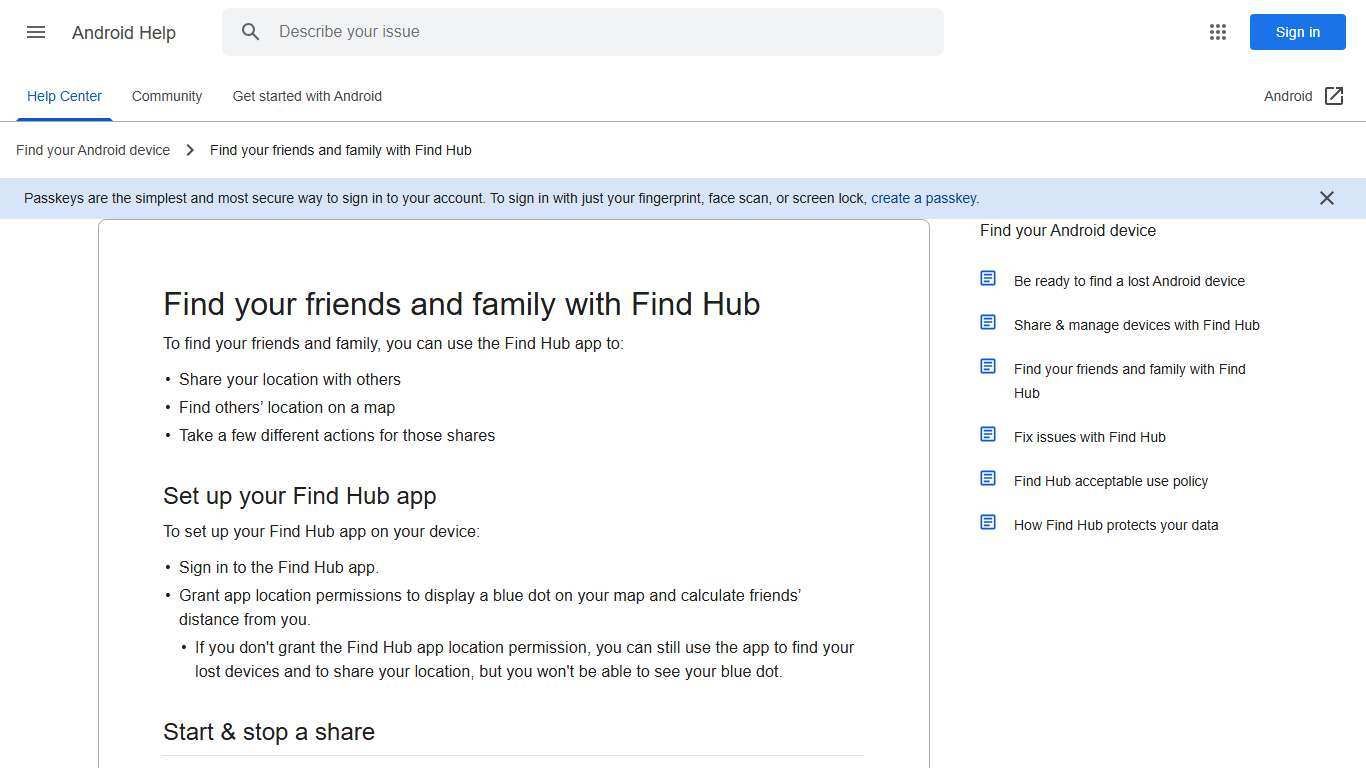Dismiss the passkeys notification banner
This screenshot has width=1366, height=768.
(x=1327, y=198)
